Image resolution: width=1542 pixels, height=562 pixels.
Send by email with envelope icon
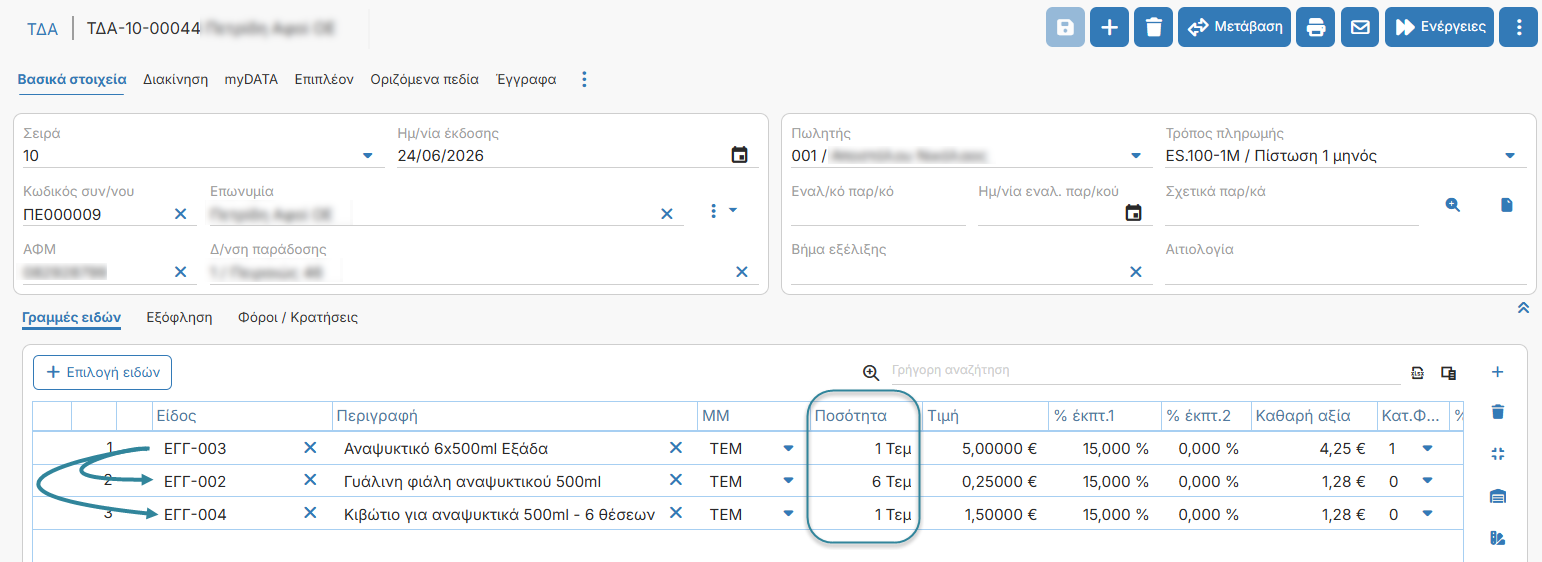(x=1360, y=27)
